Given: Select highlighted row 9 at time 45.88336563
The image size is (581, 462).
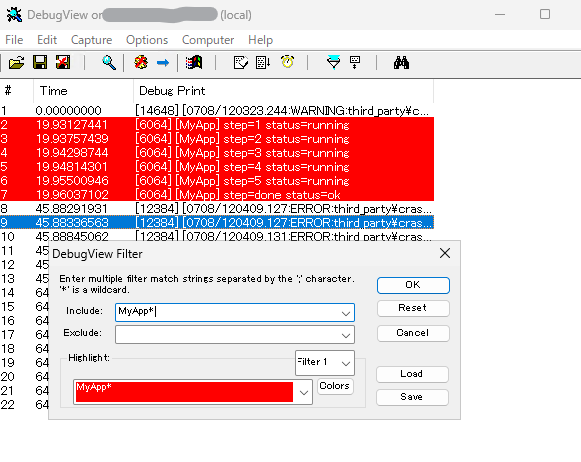Looking at the screenshot, I should tap(217, 223).
